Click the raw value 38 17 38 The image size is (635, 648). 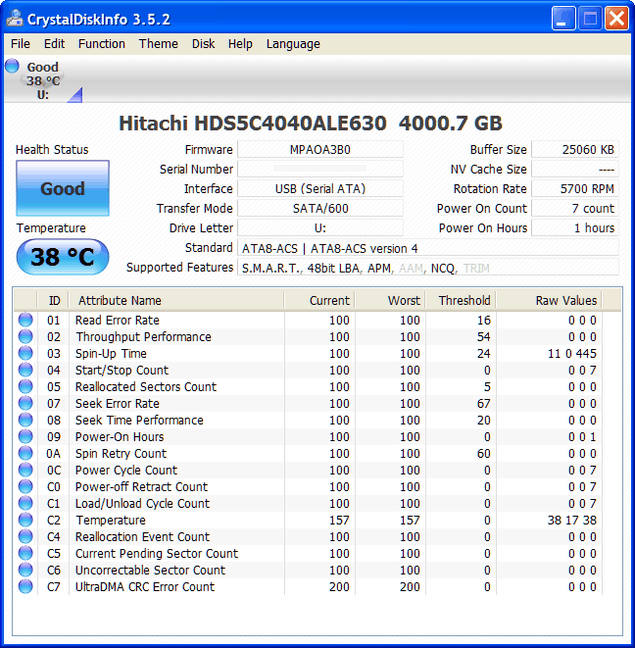tap(572, 520)
